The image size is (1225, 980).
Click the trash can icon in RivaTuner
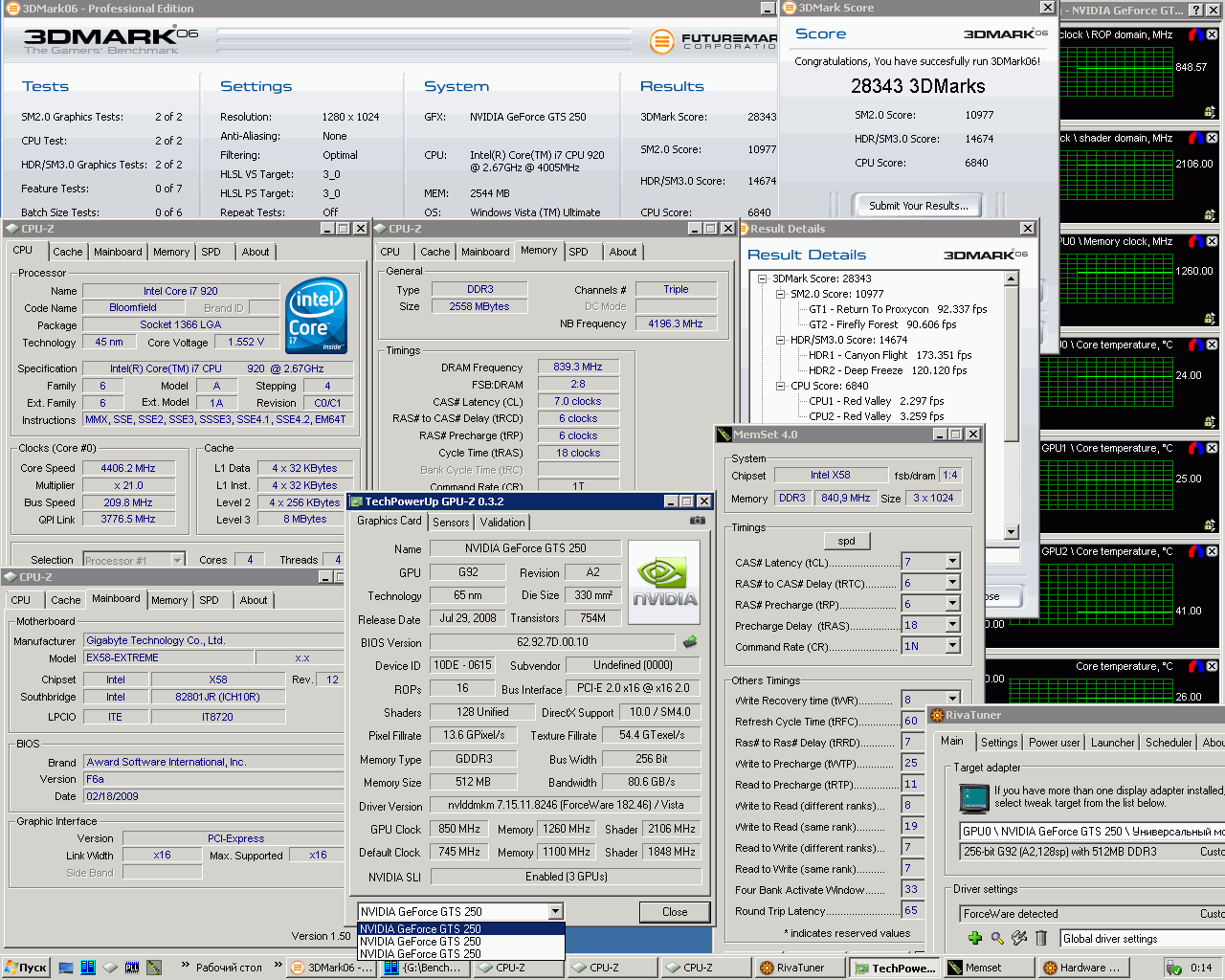click(x=1041, y=938)
